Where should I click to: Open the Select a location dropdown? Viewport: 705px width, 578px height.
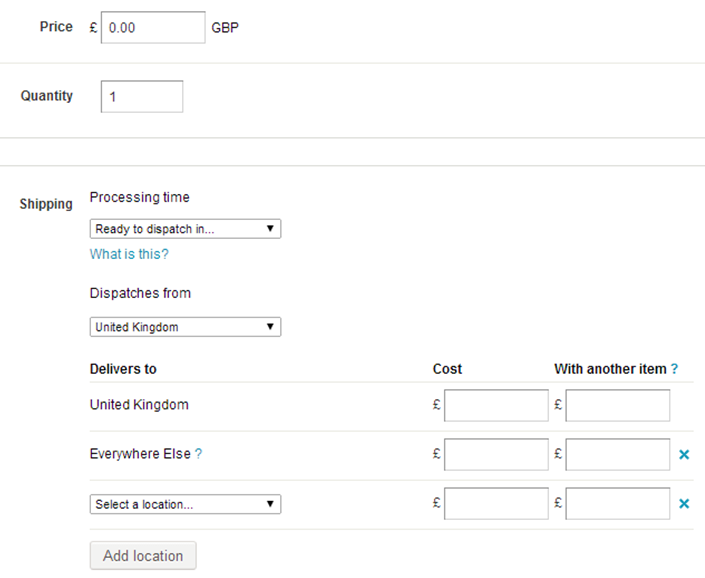[185, 504]
